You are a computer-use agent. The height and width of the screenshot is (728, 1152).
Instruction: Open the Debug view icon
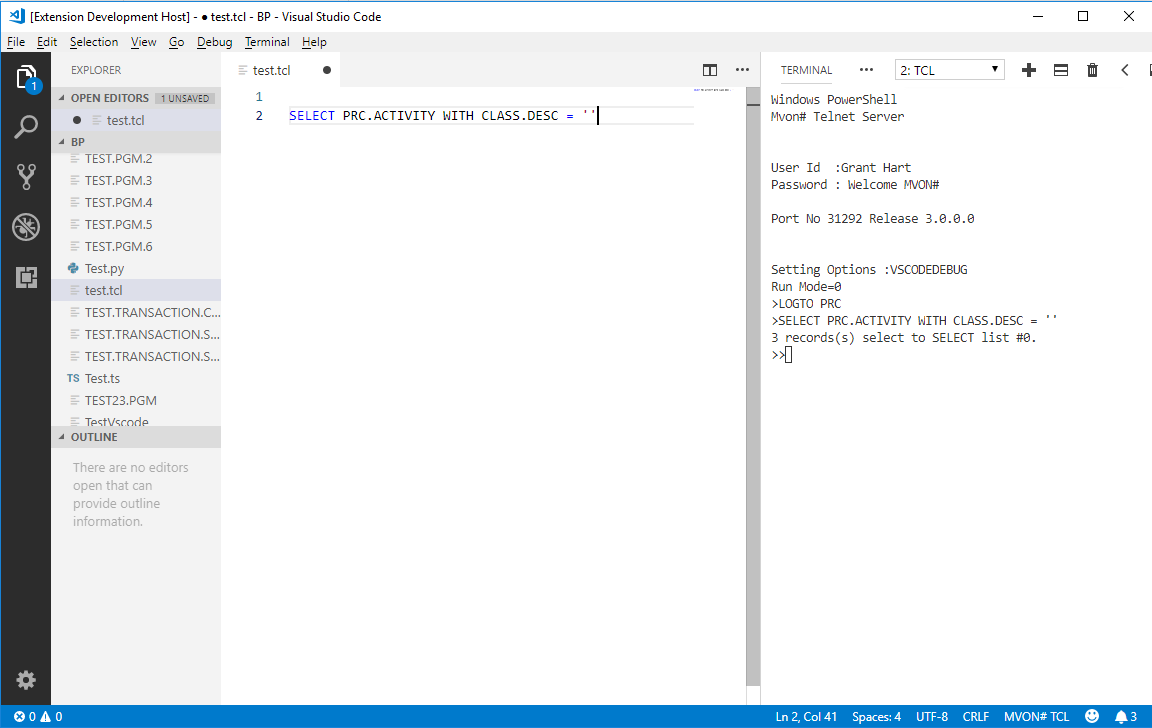coord(26,227)
